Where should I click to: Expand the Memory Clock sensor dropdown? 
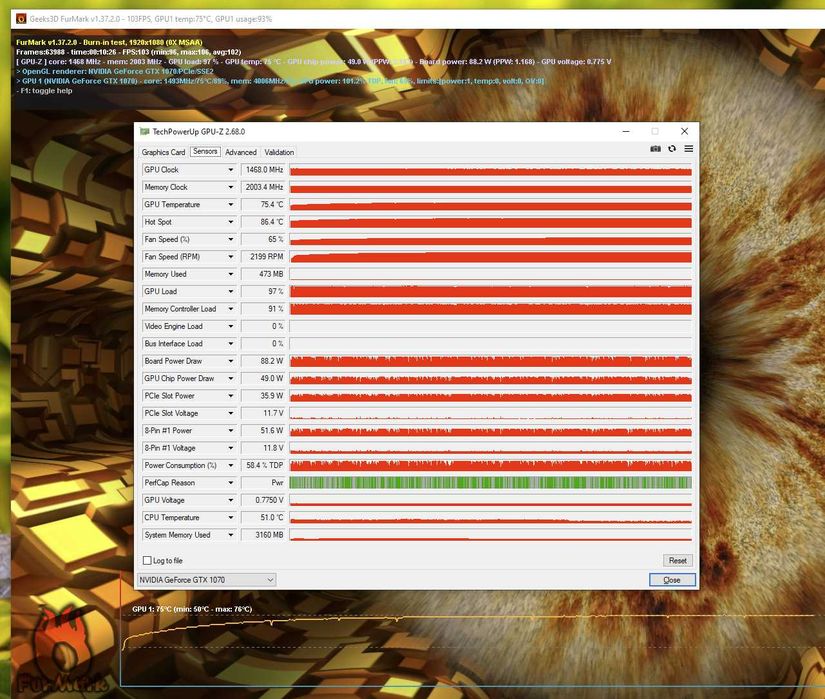pyautogui.click(x=230, y=187)
